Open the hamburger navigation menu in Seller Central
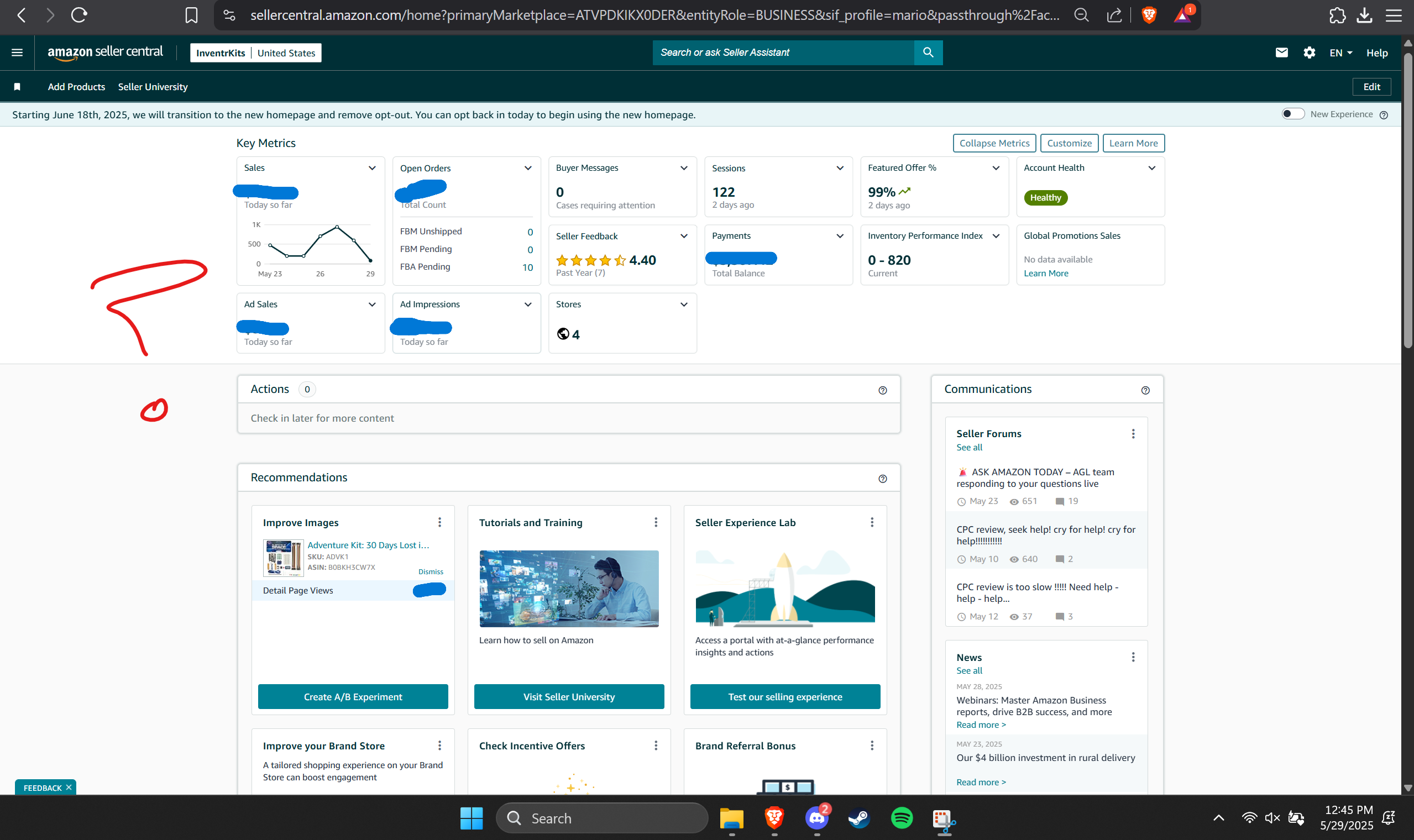 coord(17,53)
